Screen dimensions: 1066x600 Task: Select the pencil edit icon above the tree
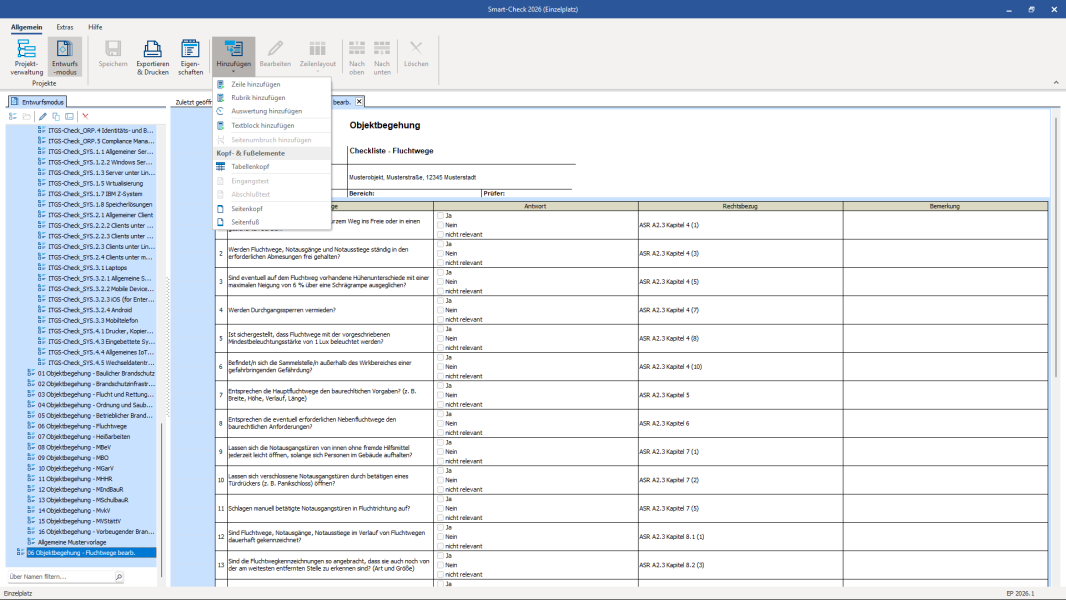coord(42,117)
